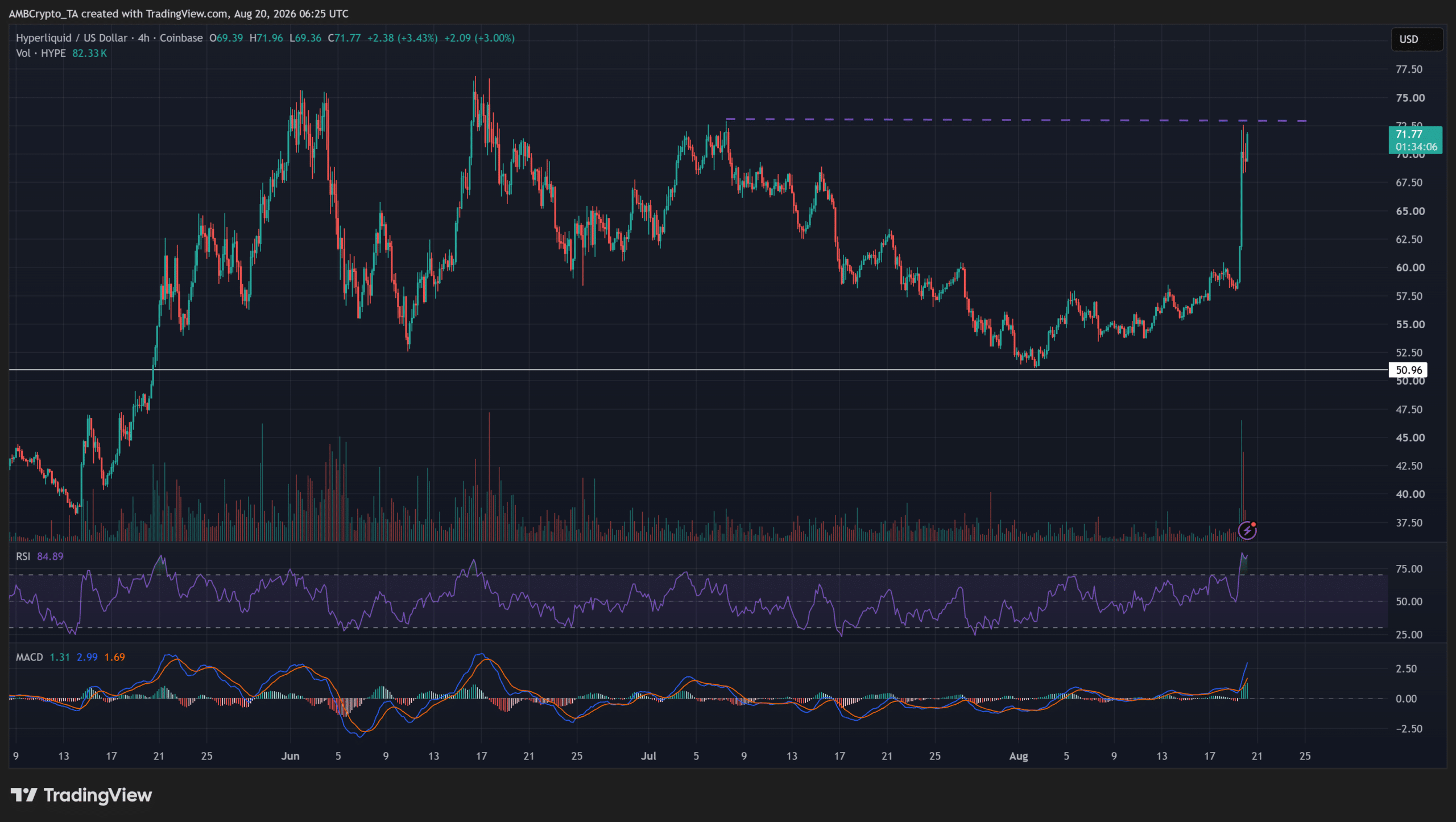Select the open value O69.39
This screenshot has height=822, width=1456.
click(226, 38)
